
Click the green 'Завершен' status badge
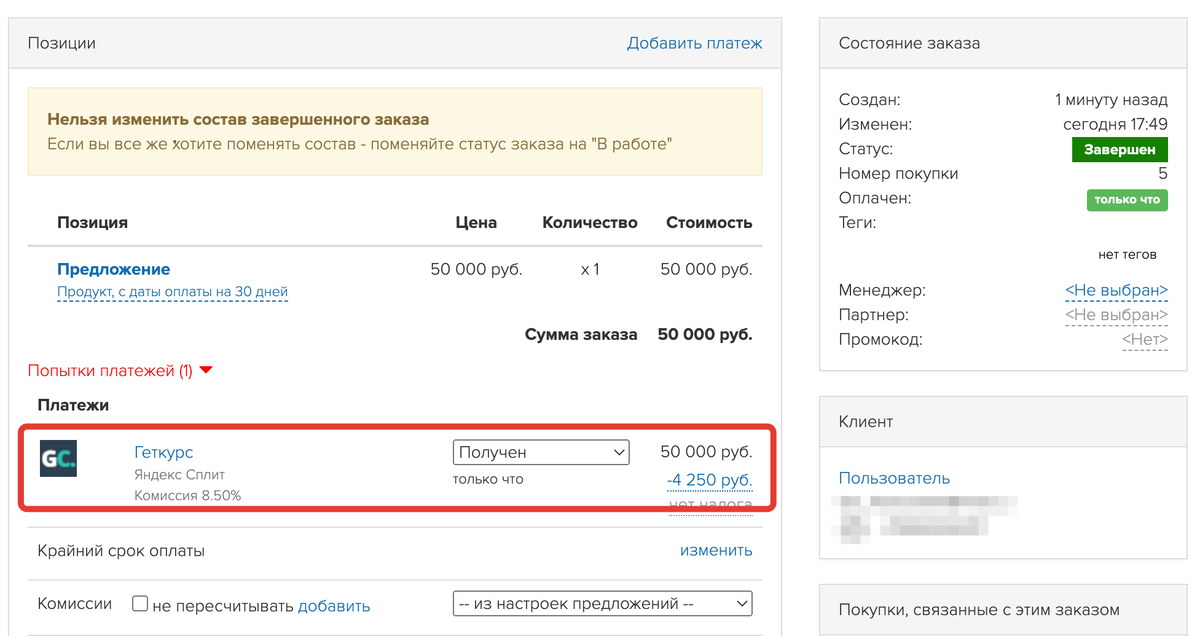click(x=1120, y=150)
